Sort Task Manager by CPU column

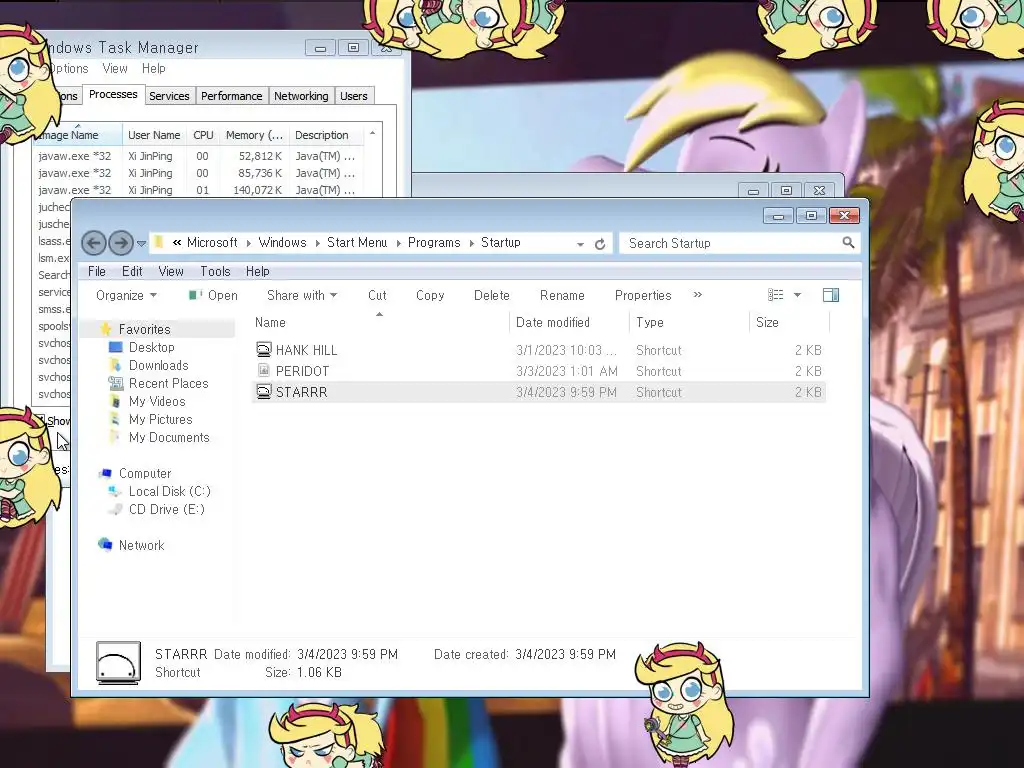click(203, 135)
